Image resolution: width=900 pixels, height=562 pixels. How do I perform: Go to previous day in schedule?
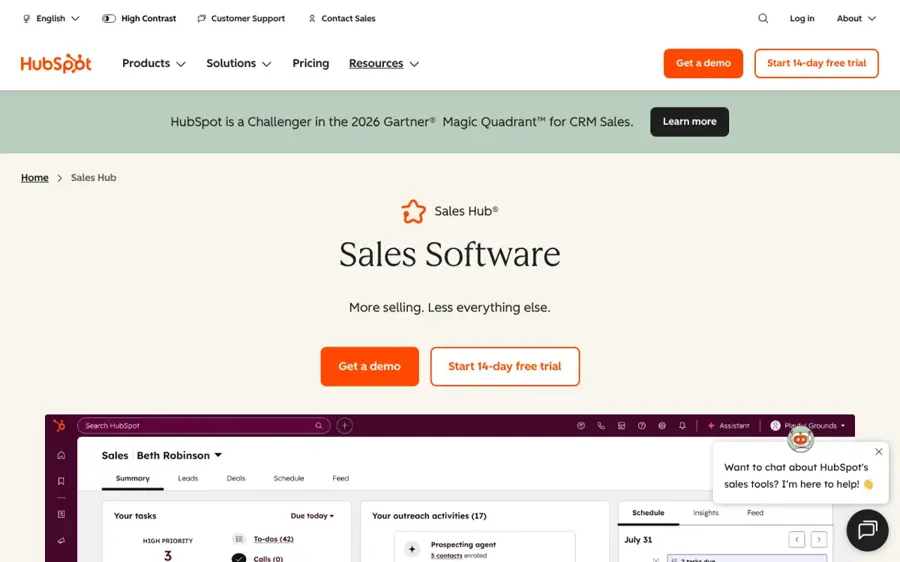coord(797,540)
